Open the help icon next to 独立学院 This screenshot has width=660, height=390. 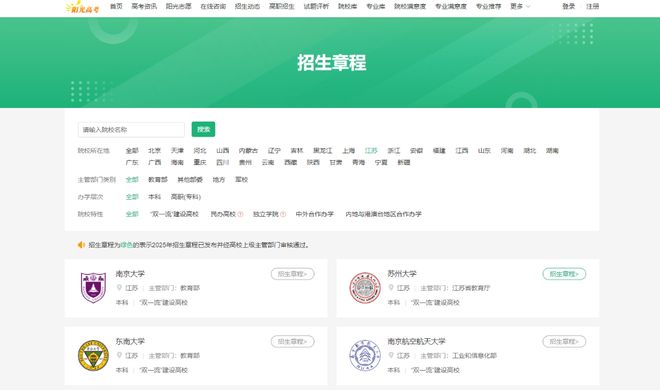[x=283, y=214]
